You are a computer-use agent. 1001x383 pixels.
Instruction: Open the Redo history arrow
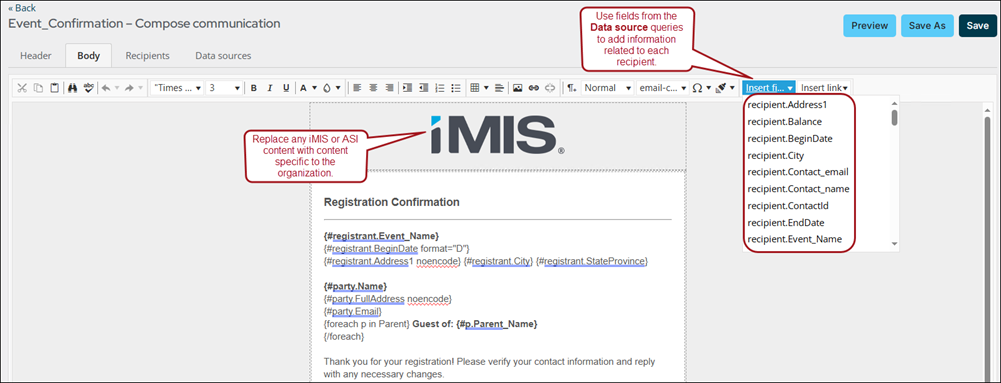(140, 88)
